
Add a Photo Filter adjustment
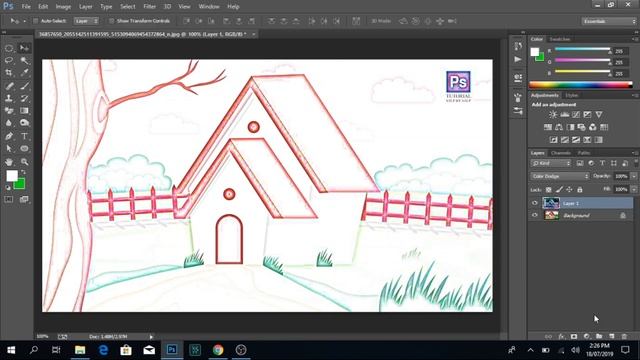(582, 127)
